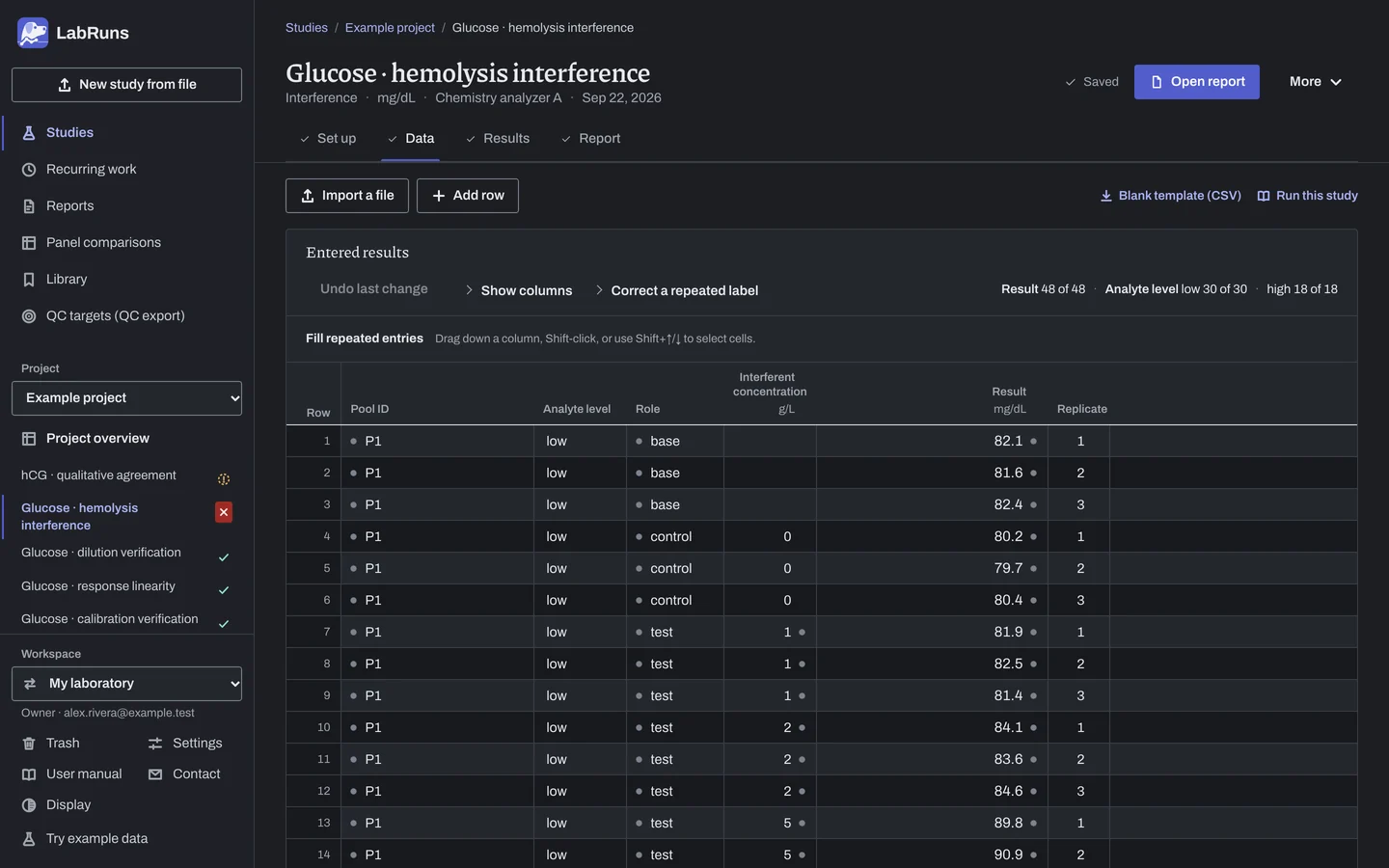Open the Trash

[51, 743]
